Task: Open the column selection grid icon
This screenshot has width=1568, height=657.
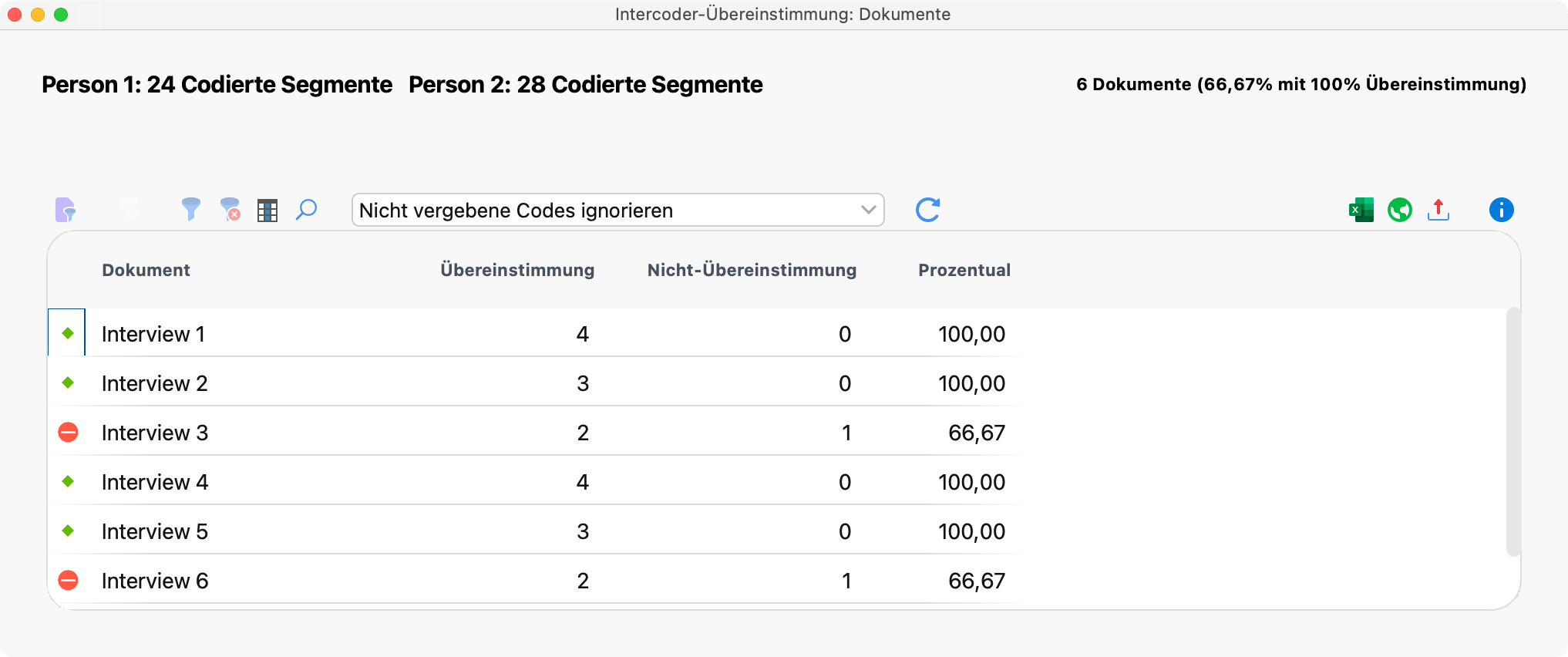Action: pyautogui.click(x=268, y=211)
